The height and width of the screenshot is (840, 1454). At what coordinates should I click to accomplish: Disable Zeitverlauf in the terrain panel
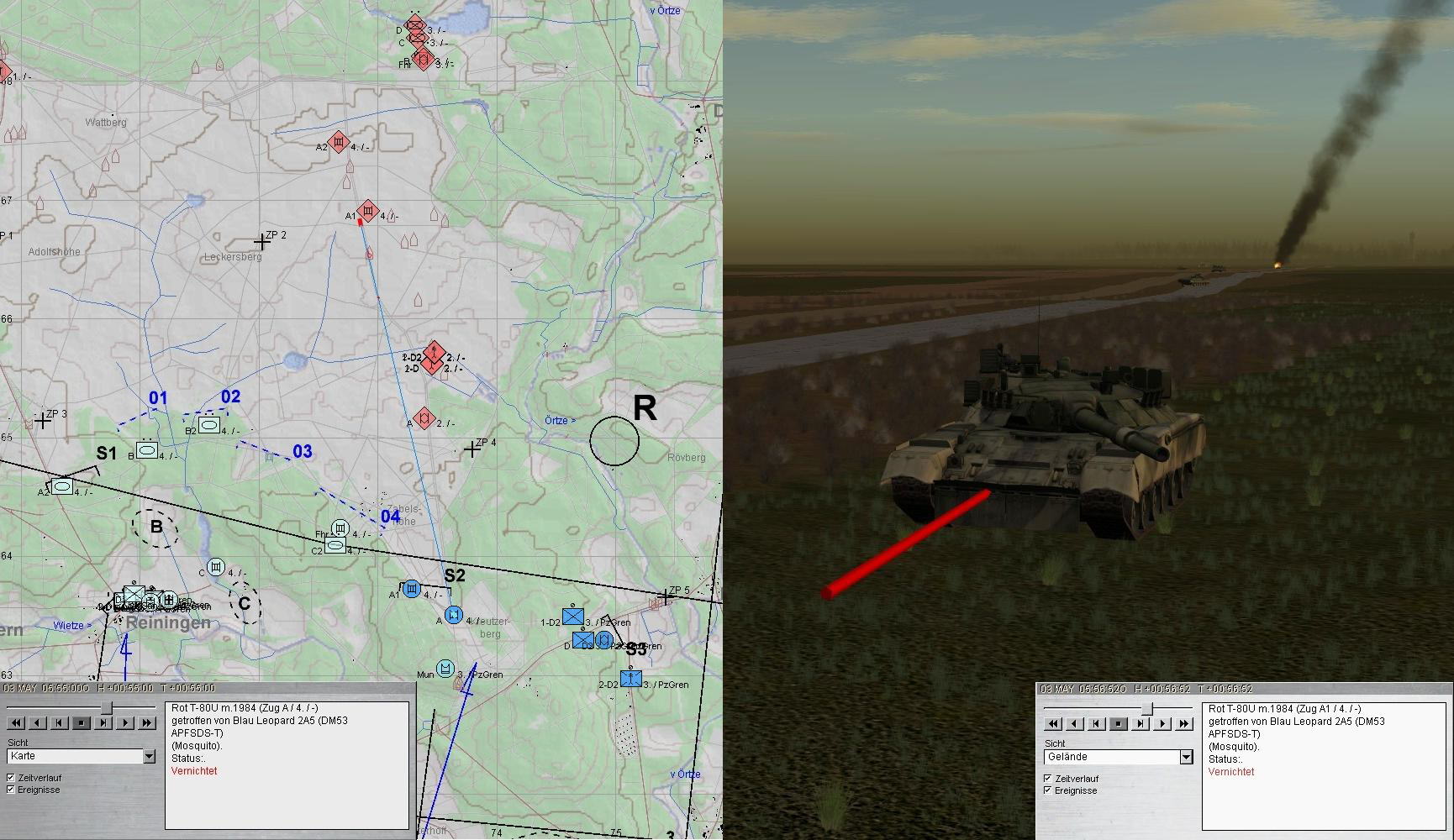coord(1048,779)
